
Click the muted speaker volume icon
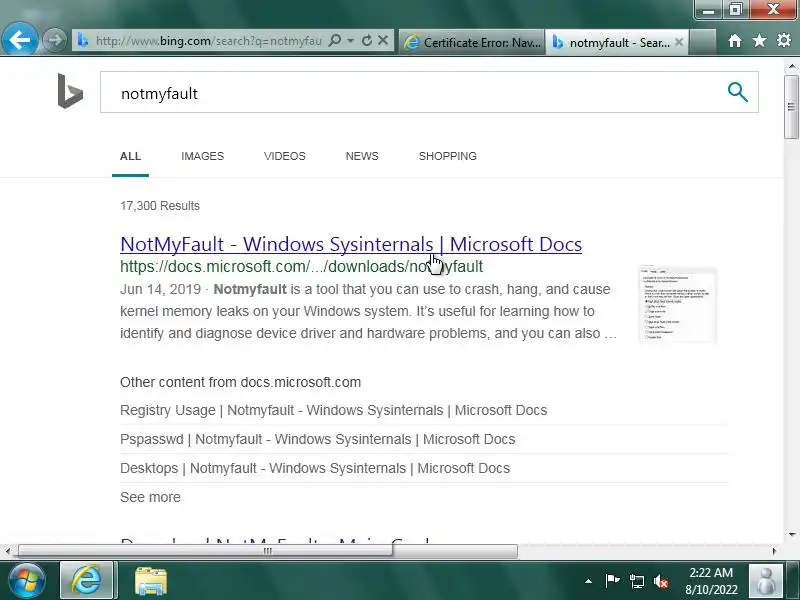[x=661, y=581]
